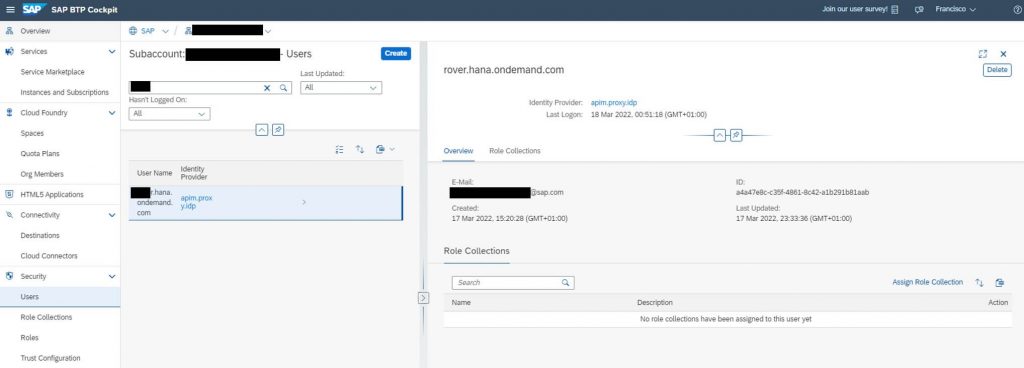Screen dimensions: 1024x368
Task: Open Org Members
Action: pos(42,174)
